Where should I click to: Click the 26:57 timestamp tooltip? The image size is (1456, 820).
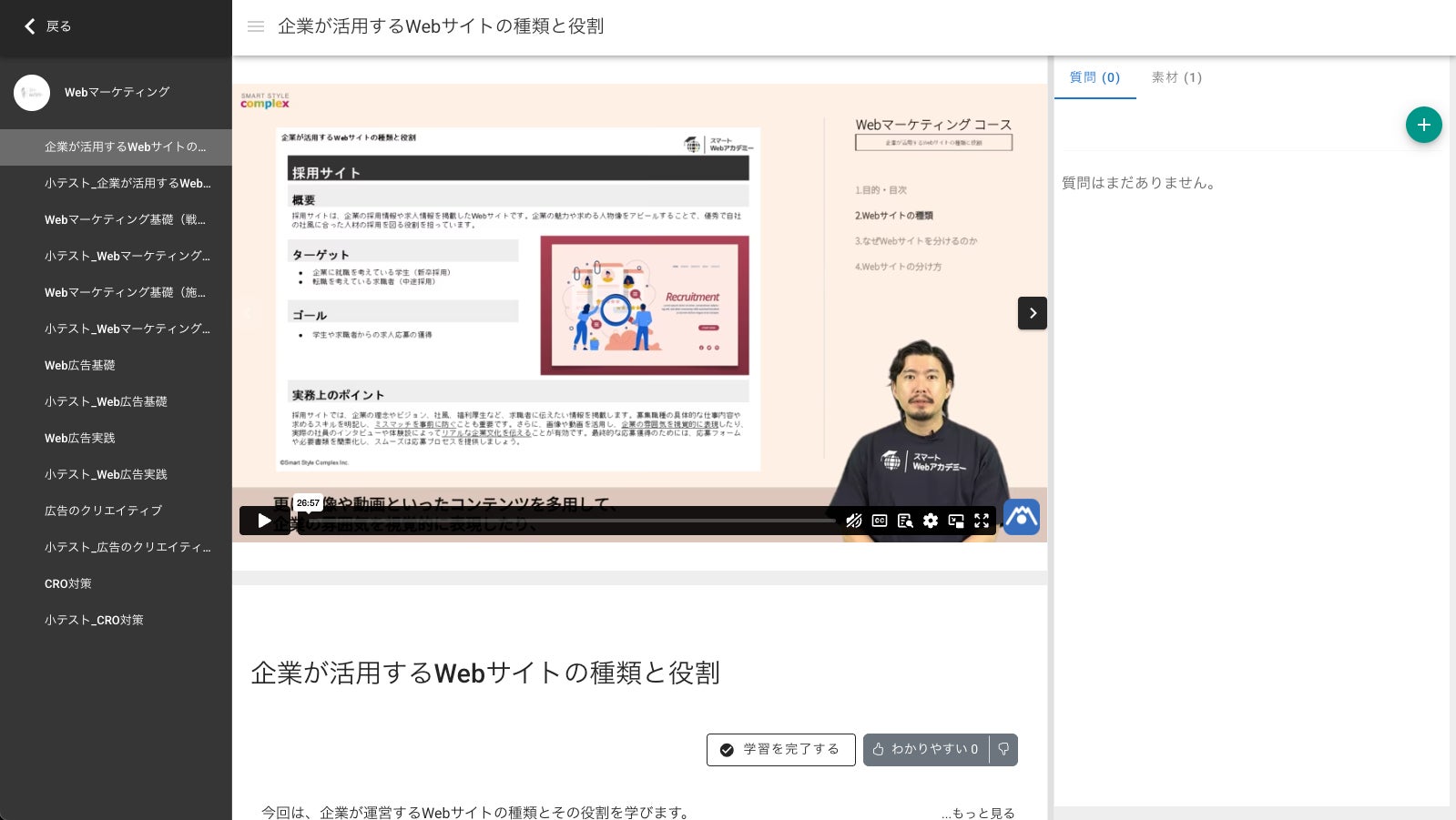point(308,502)
